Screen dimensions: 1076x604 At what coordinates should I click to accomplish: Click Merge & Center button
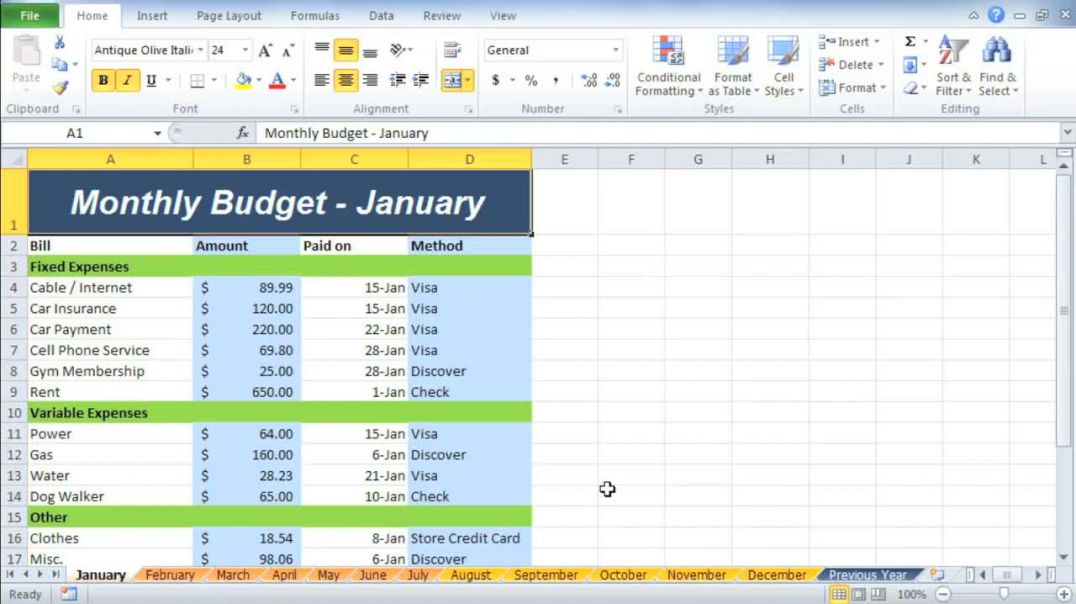(x=452, y=80)
